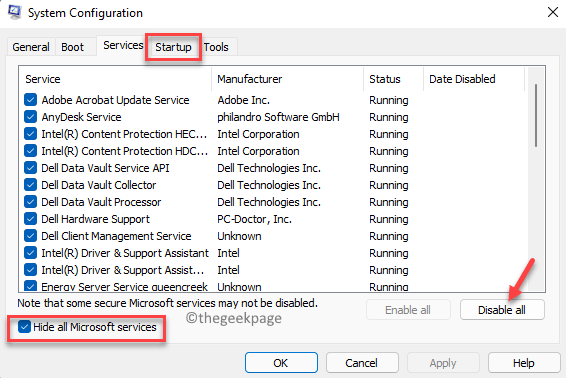
Task: Sort by the Status column header
Action: pos(393,79)
